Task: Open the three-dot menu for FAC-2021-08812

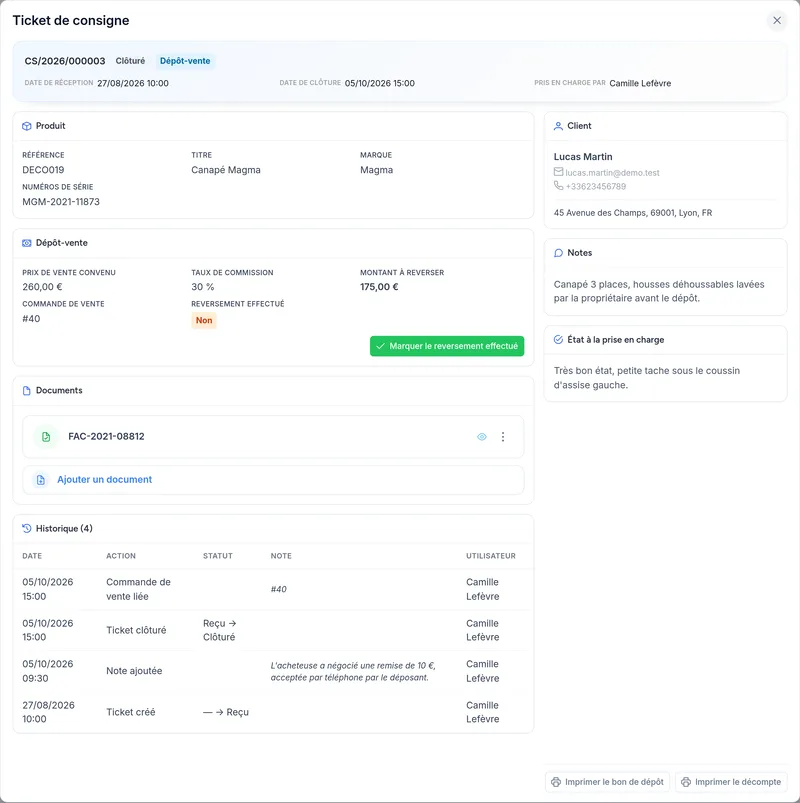Action: 503,437
